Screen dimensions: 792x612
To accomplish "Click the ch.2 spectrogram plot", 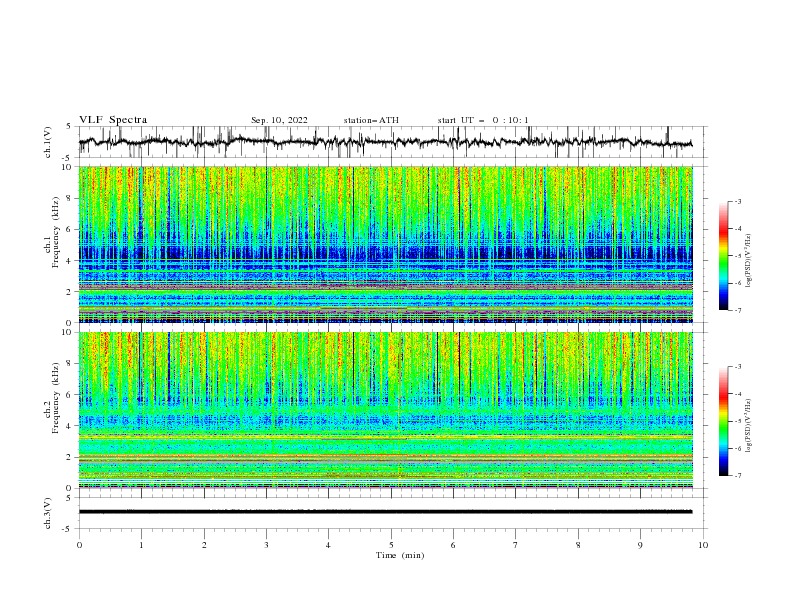I will 386,410.
